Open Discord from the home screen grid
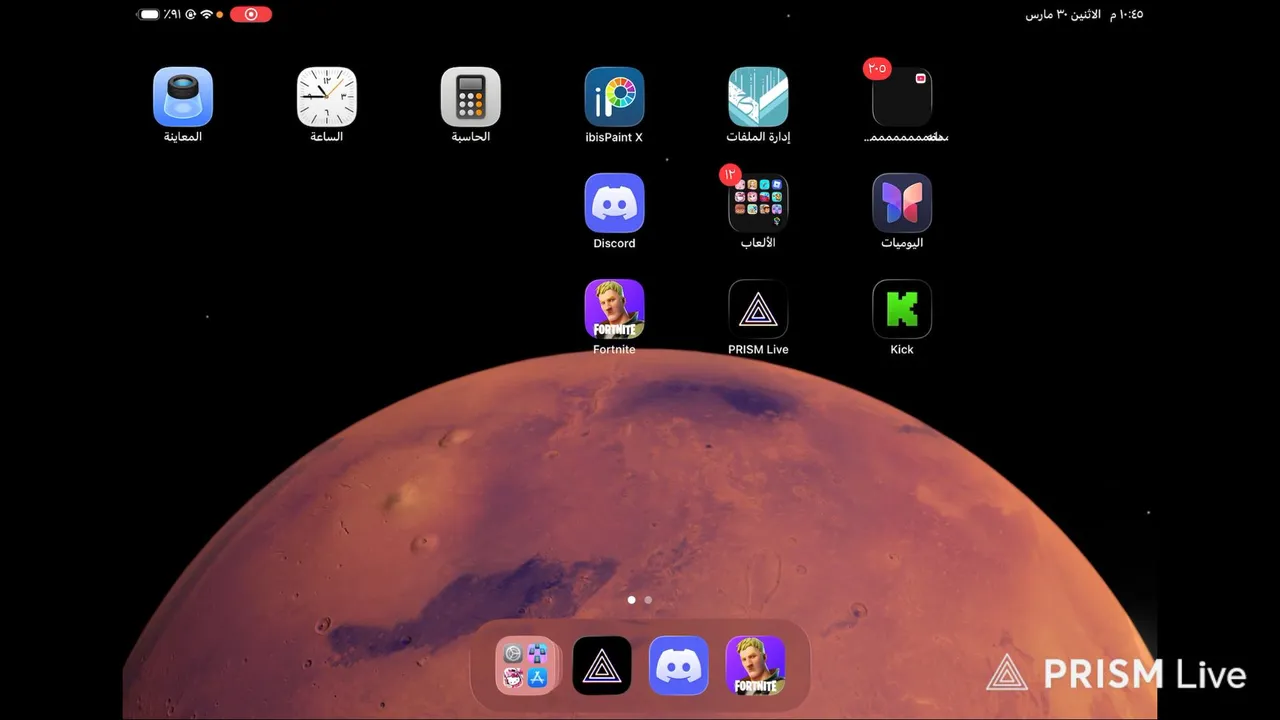Screen dimensions: 1280x720 [x=614, y=203]
